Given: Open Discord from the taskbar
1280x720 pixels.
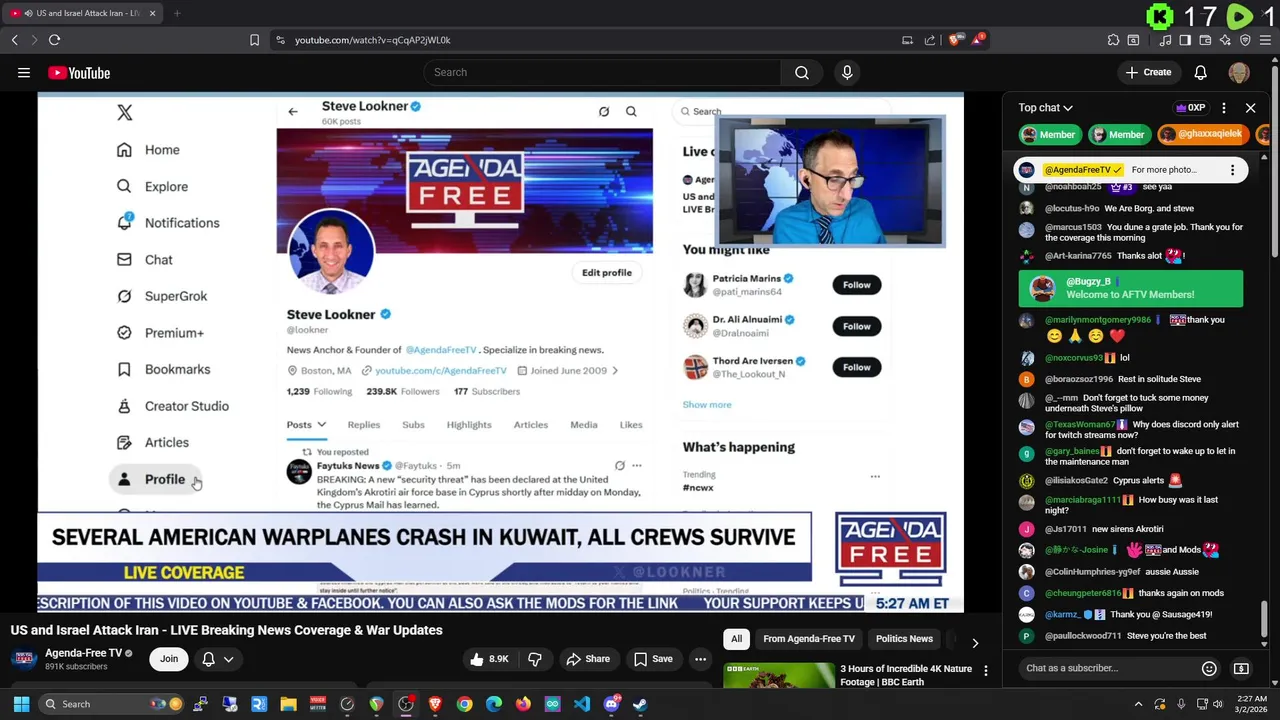Looking at the screenshot, I should click(611, 704).
